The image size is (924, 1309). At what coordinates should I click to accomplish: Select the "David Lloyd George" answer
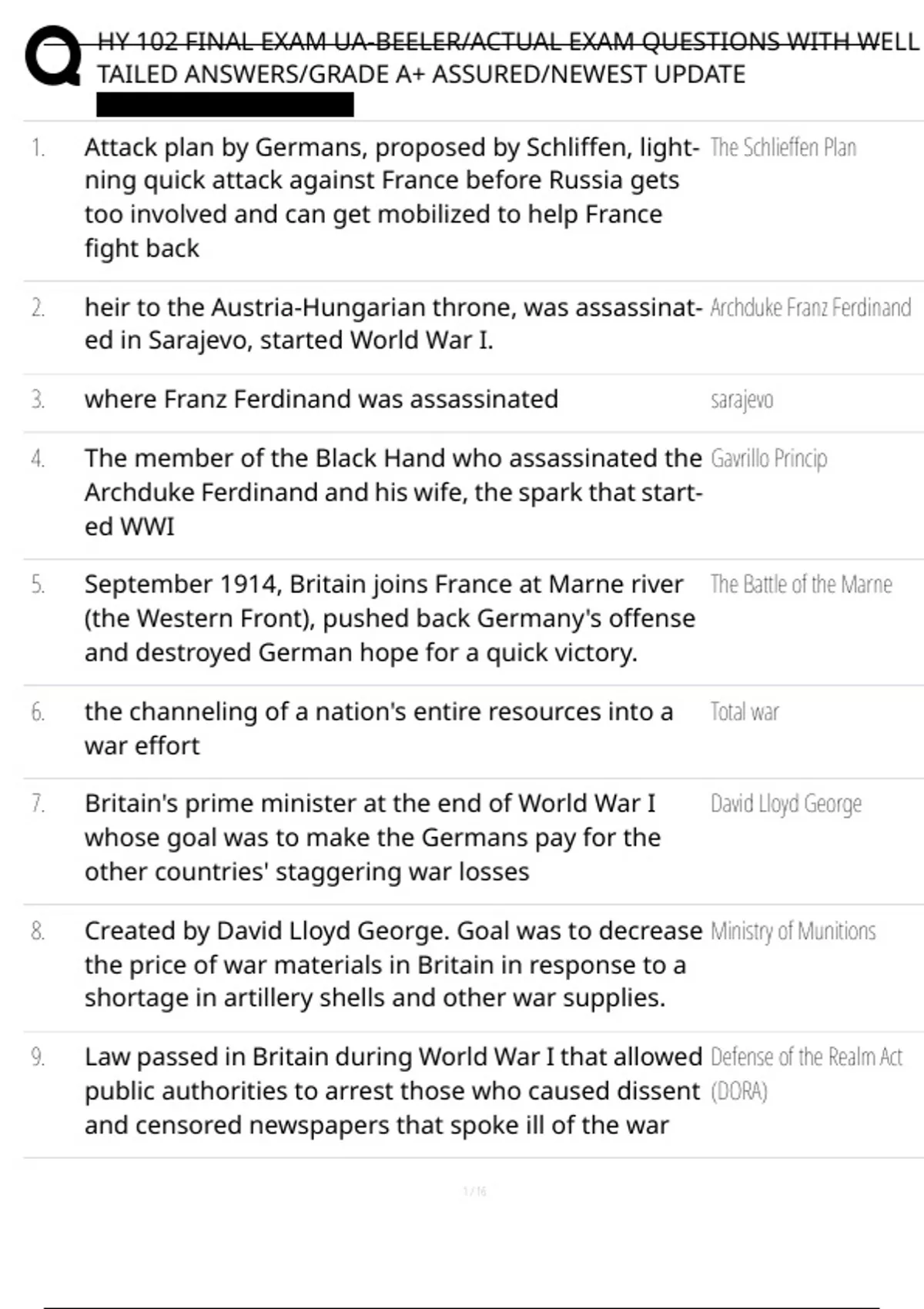pyautogui.click(x=785, y=804)
